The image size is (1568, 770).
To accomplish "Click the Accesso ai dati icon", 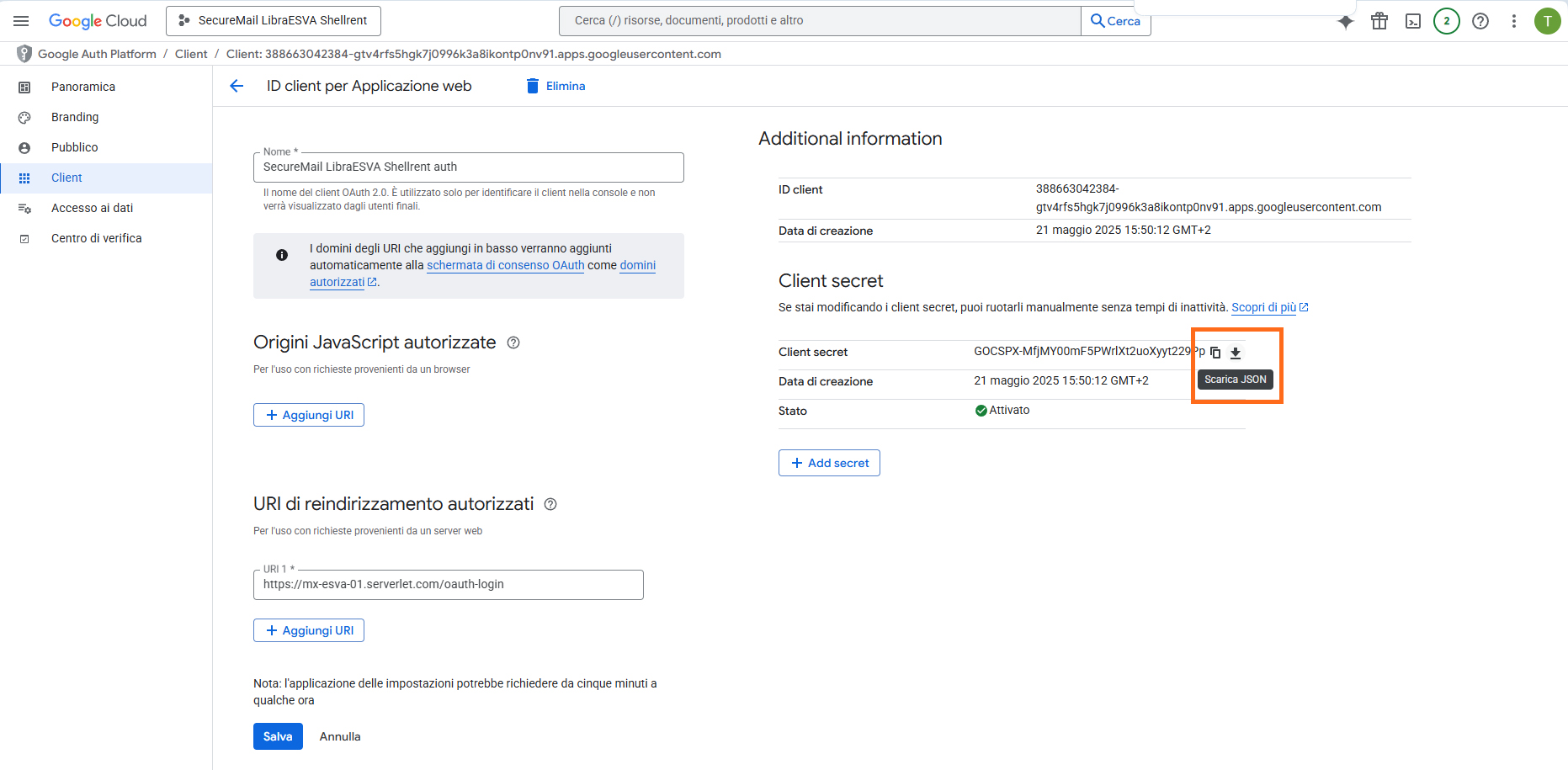I will (24, 209).
